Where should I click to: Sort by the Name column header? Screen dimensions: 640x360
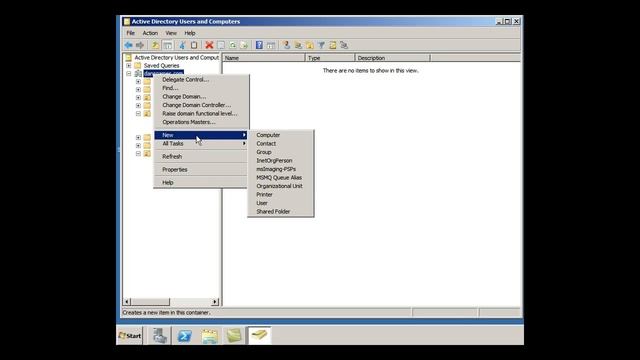pyautogui.click(x=264, y=58)
